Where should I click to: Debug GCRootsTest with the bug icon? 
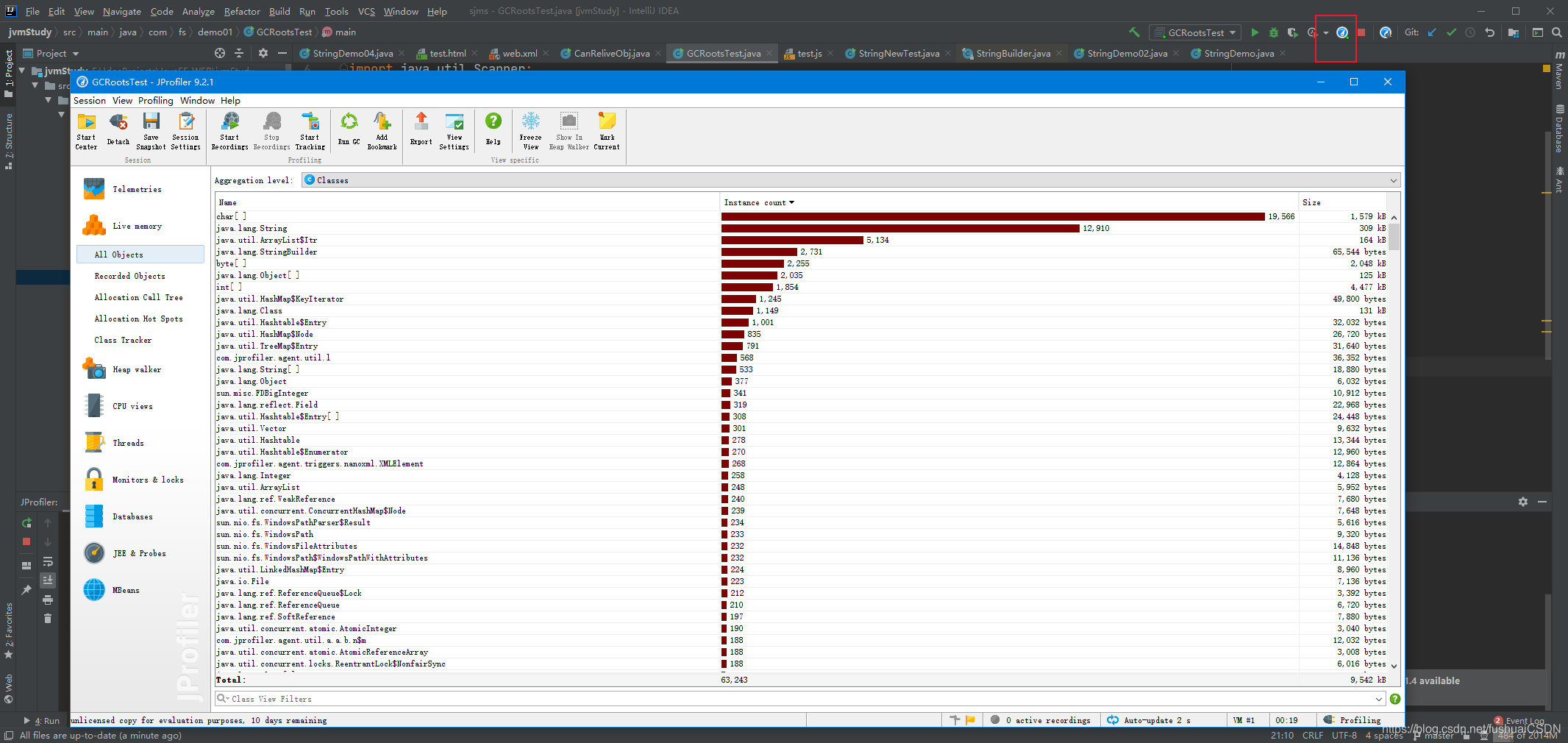(1274, 32)
